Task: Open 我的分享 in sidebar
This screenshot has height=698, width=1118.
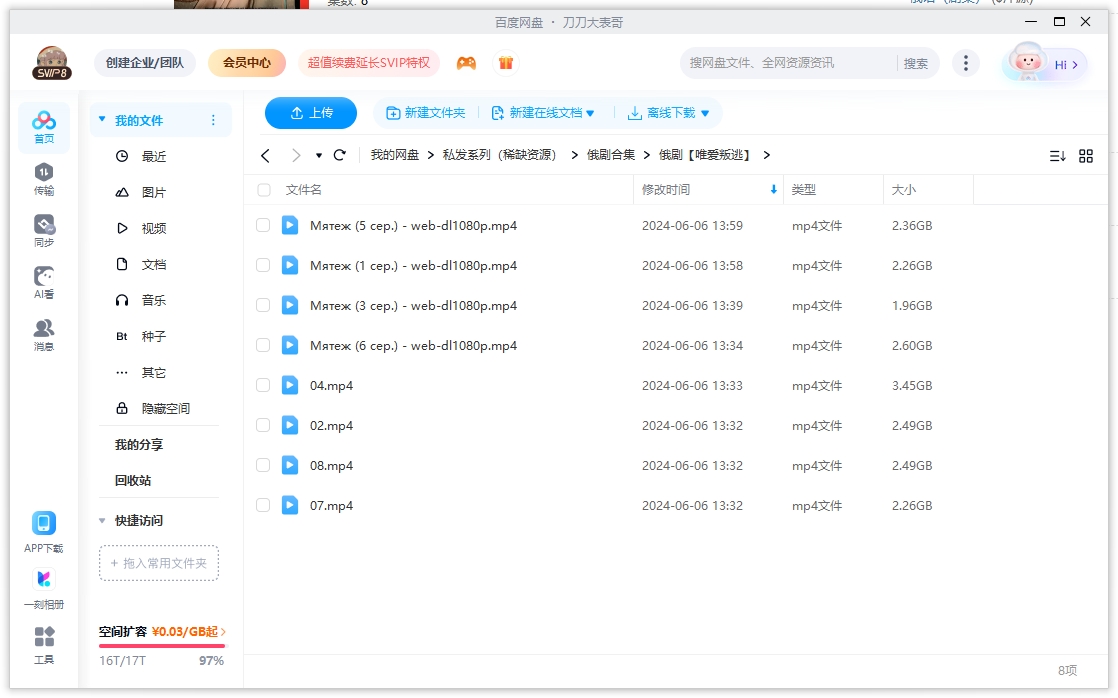Action: pos(138,444)
